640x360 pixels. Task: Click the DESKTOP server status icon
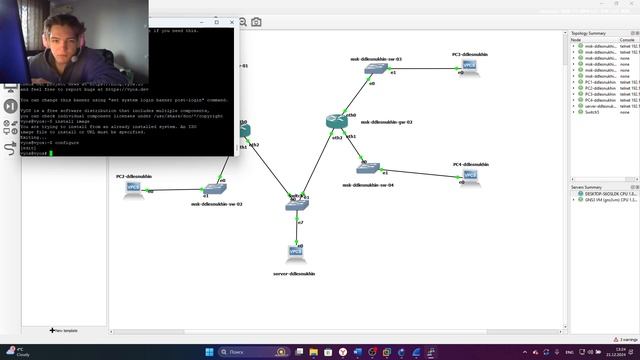click(580, 194)
